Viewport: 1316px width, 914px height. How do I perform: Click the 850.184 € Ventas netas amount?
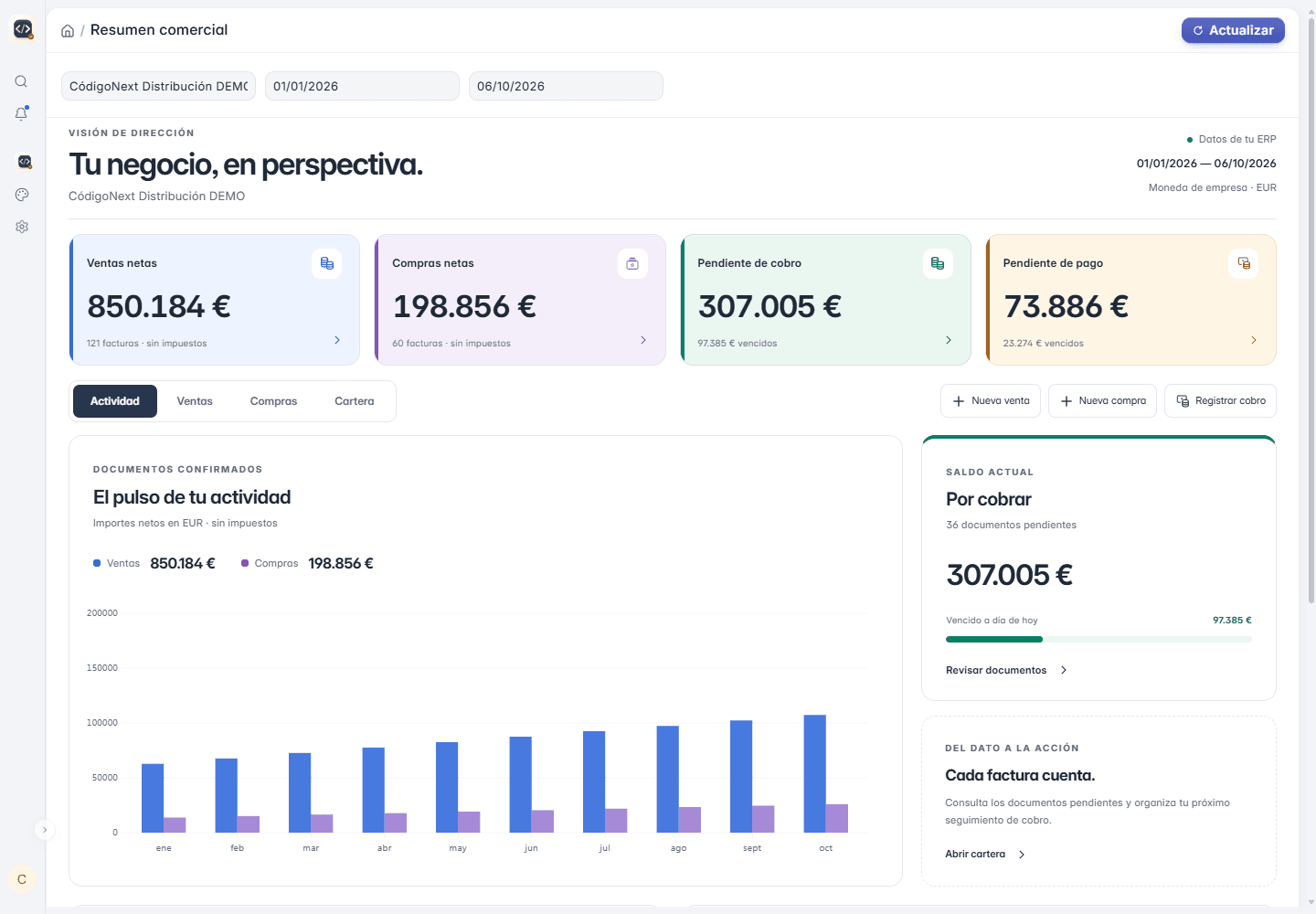pyautogui.click(x=159, y=306)
